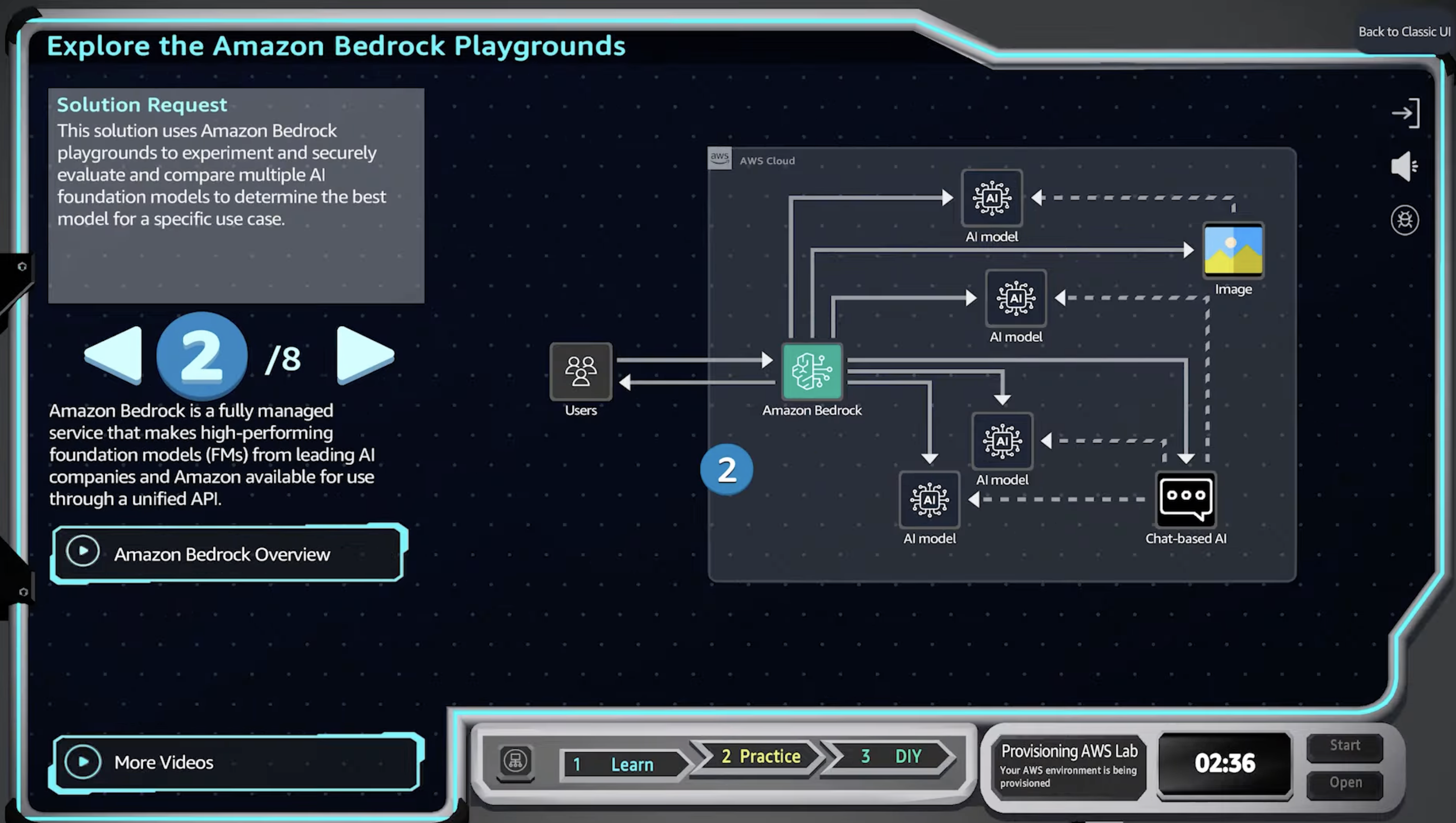Advance to the next step with right arrow

365,355
